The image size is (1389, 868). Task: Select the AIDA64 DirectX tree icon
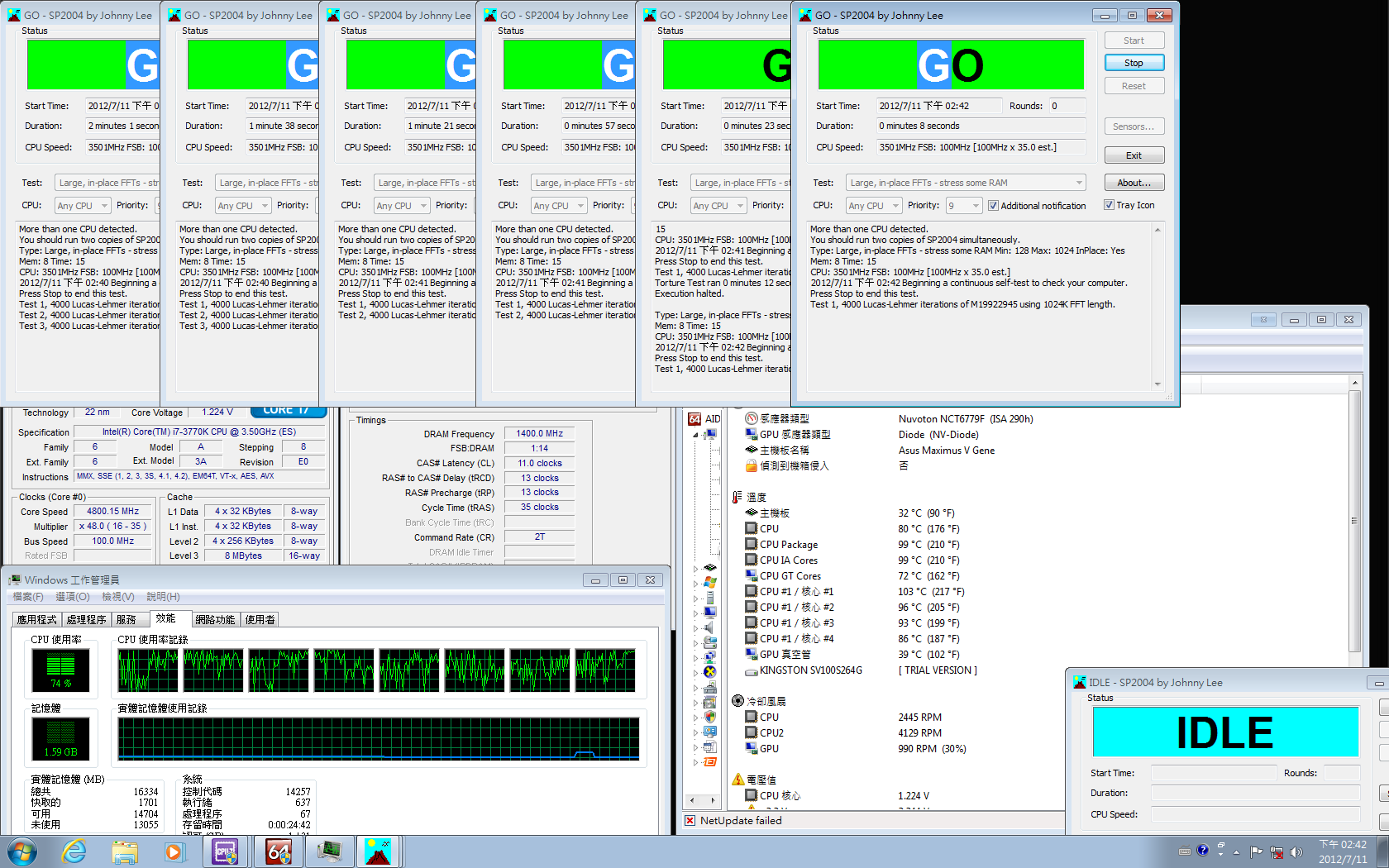tap(709, 671)
